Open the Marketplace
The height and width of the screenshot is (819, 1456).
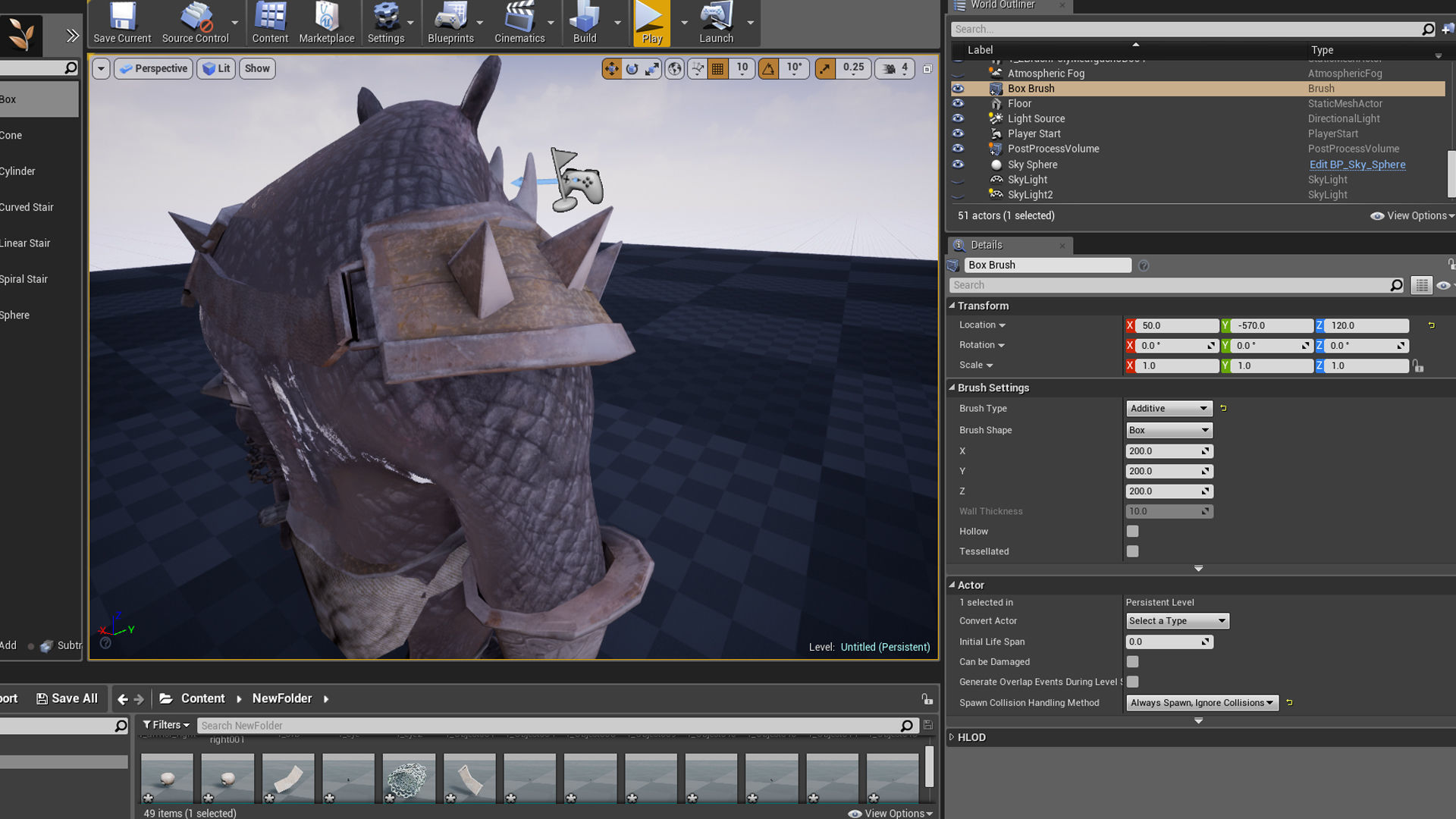[x=327, y=23]
